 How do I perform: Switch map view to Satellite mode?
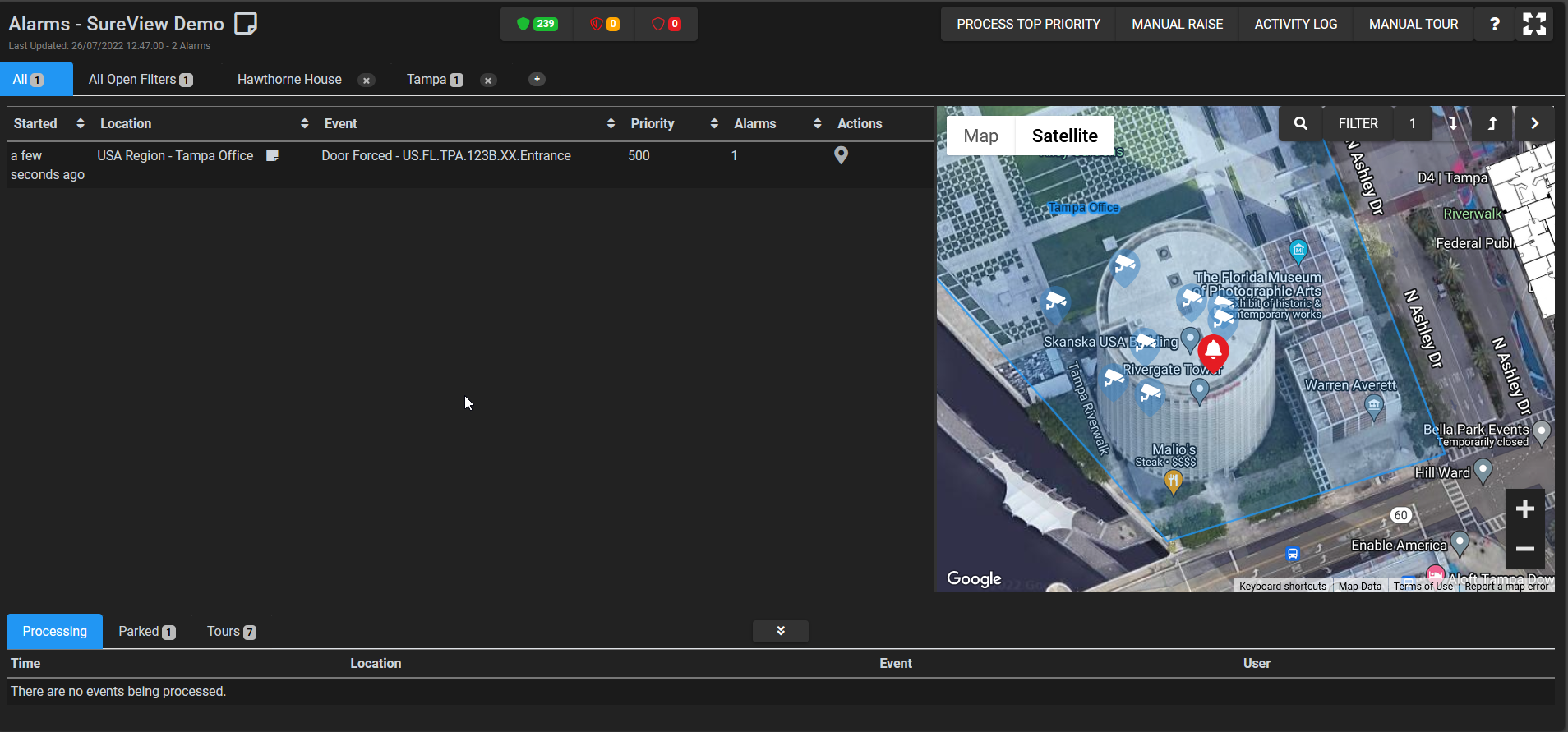point(1065,136)
